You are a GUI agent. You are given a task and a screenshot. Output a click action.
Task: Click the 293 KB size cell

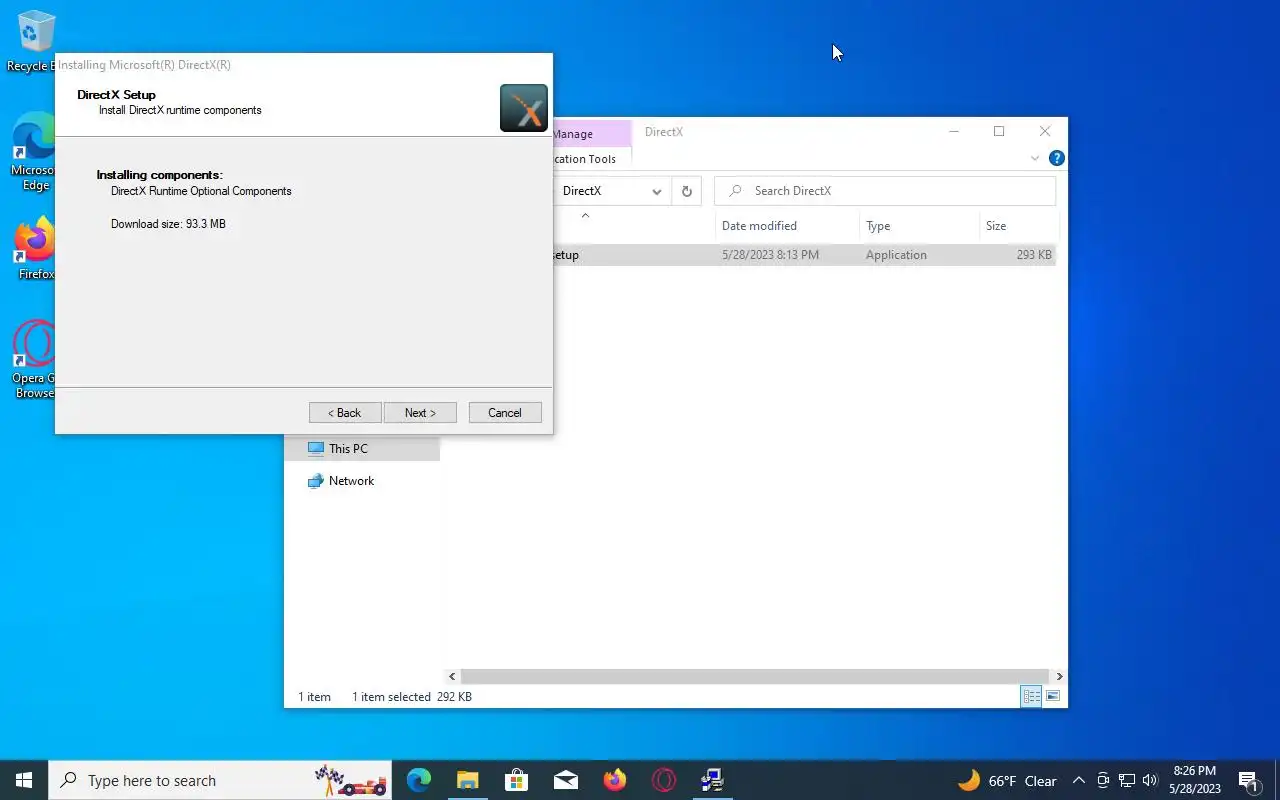pyautogui.click(x=1034, y=255)
